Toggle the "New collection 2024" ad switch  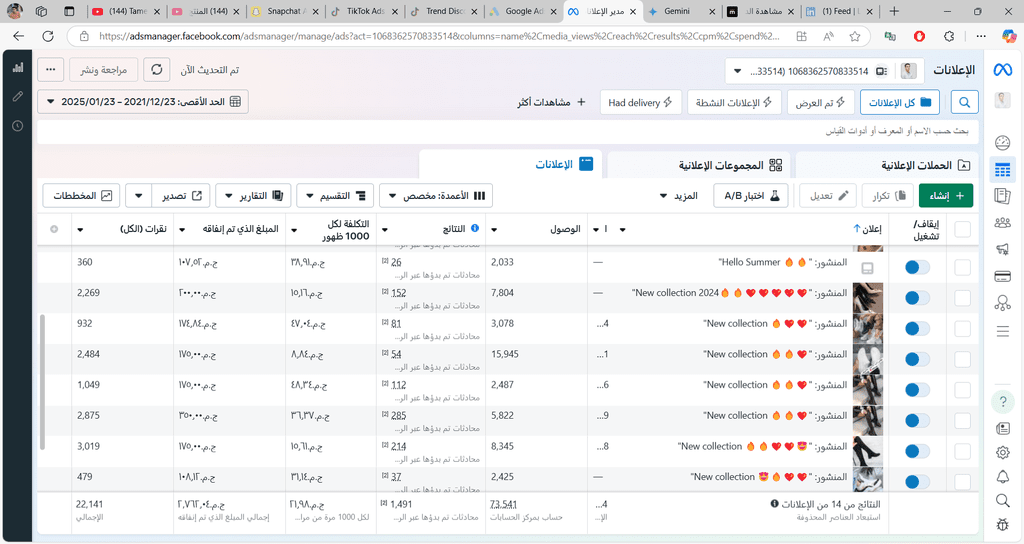(917, 298)
